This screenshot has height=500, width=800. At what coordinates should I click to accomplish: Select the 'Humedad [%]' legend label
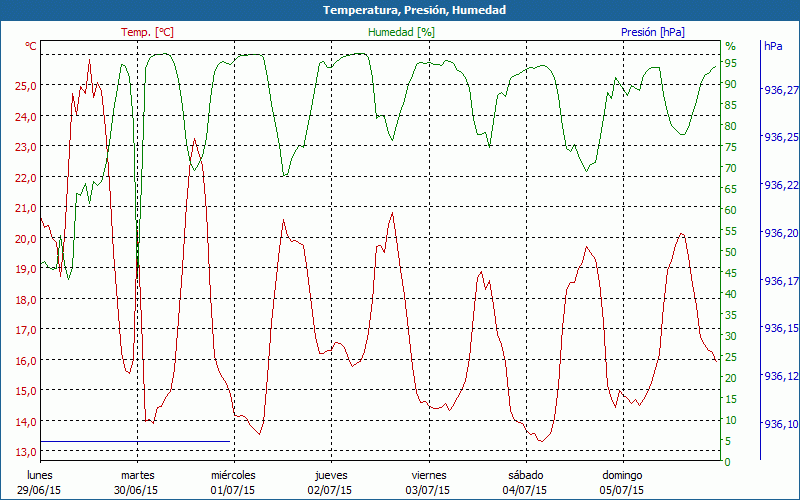(401, 32)
